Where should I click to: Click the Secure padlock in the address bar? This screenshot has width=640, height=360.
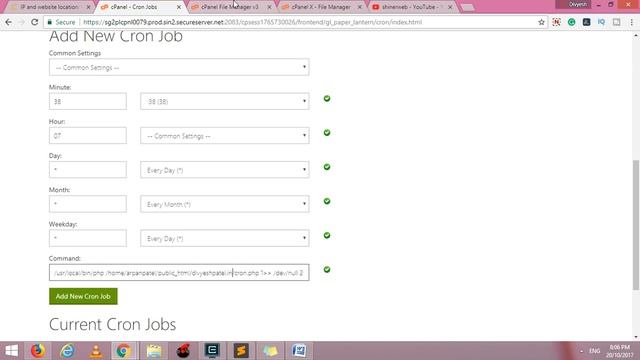[x=50, y=22]
